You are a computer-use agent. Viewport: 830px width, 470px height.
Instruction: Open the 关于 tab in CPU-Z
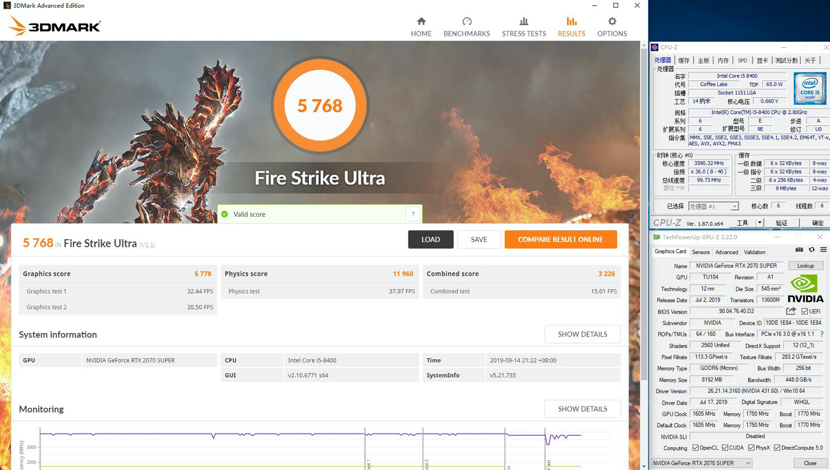(810, 60)
